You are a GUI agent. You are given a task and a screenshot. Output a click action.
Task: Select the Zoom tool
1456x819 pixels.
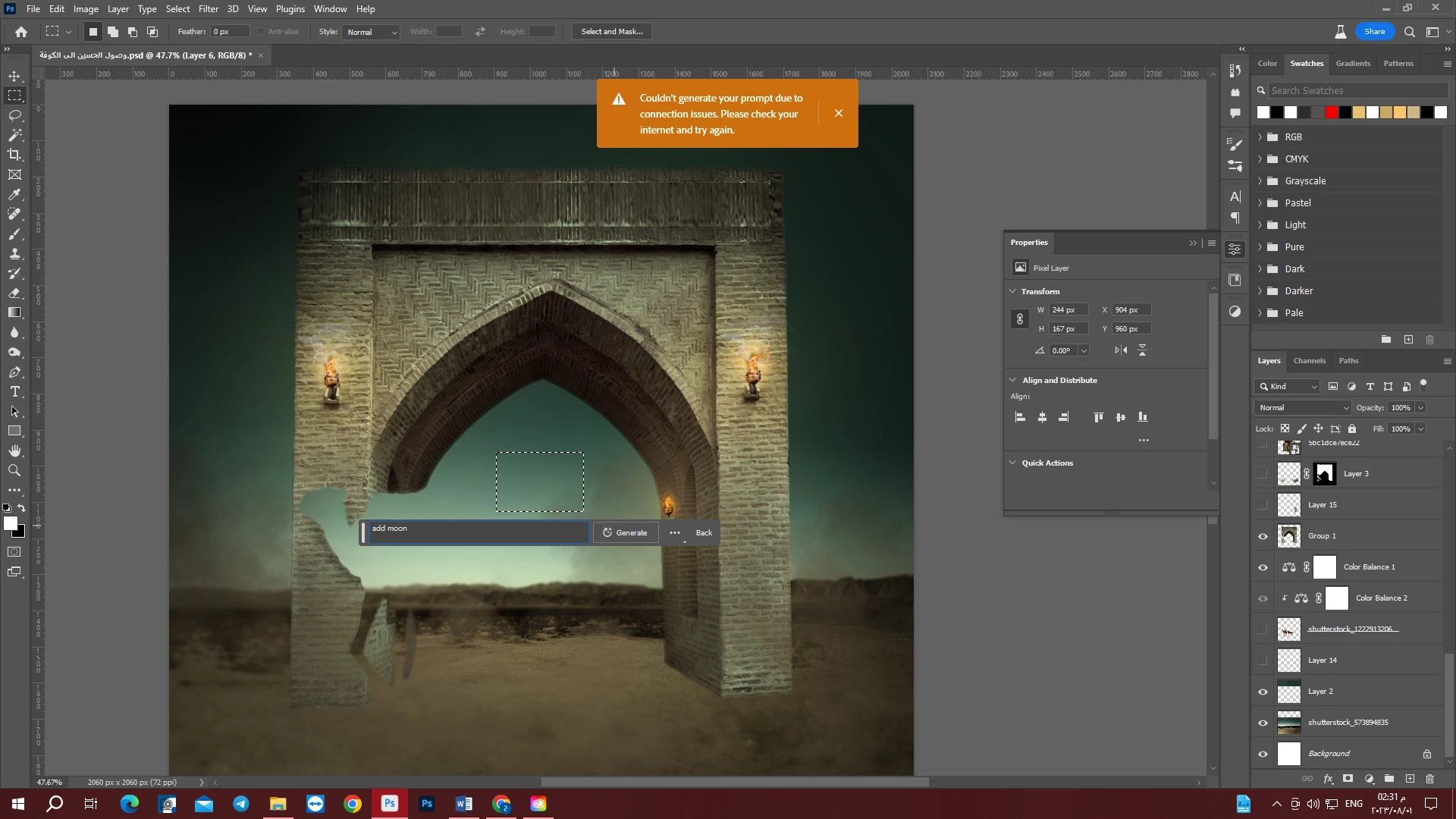tap(14, 471)
